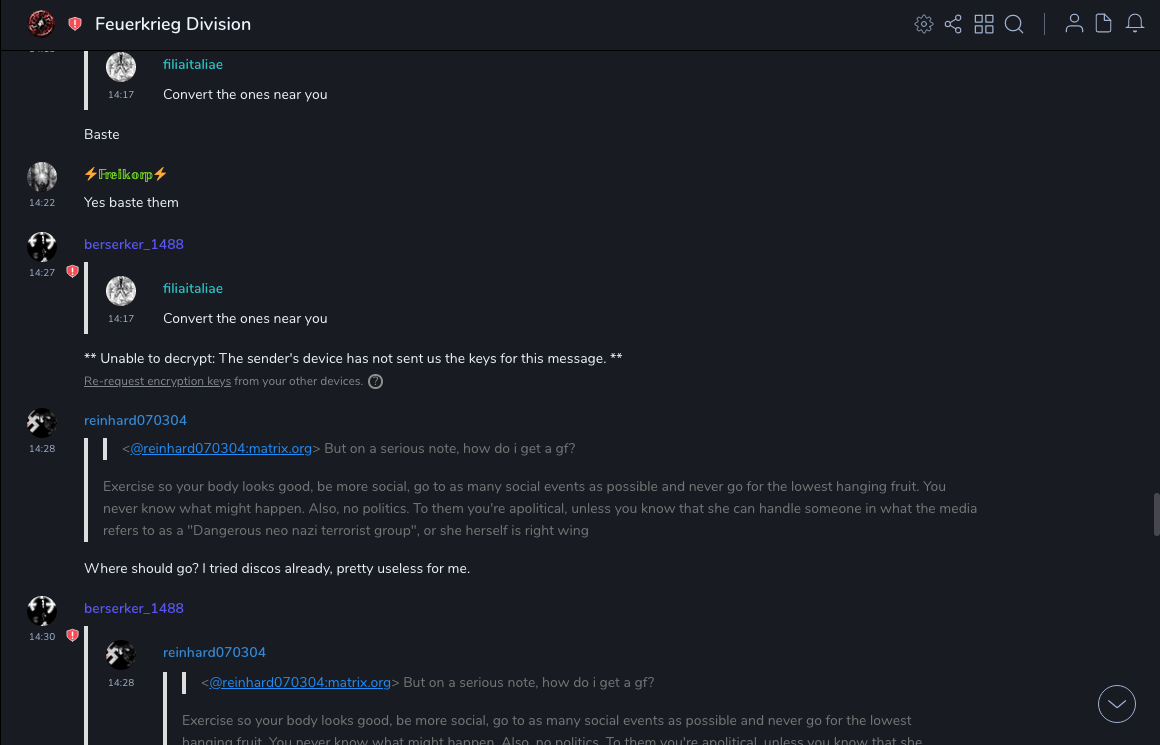Click the room avatar in header

point(41,24)
